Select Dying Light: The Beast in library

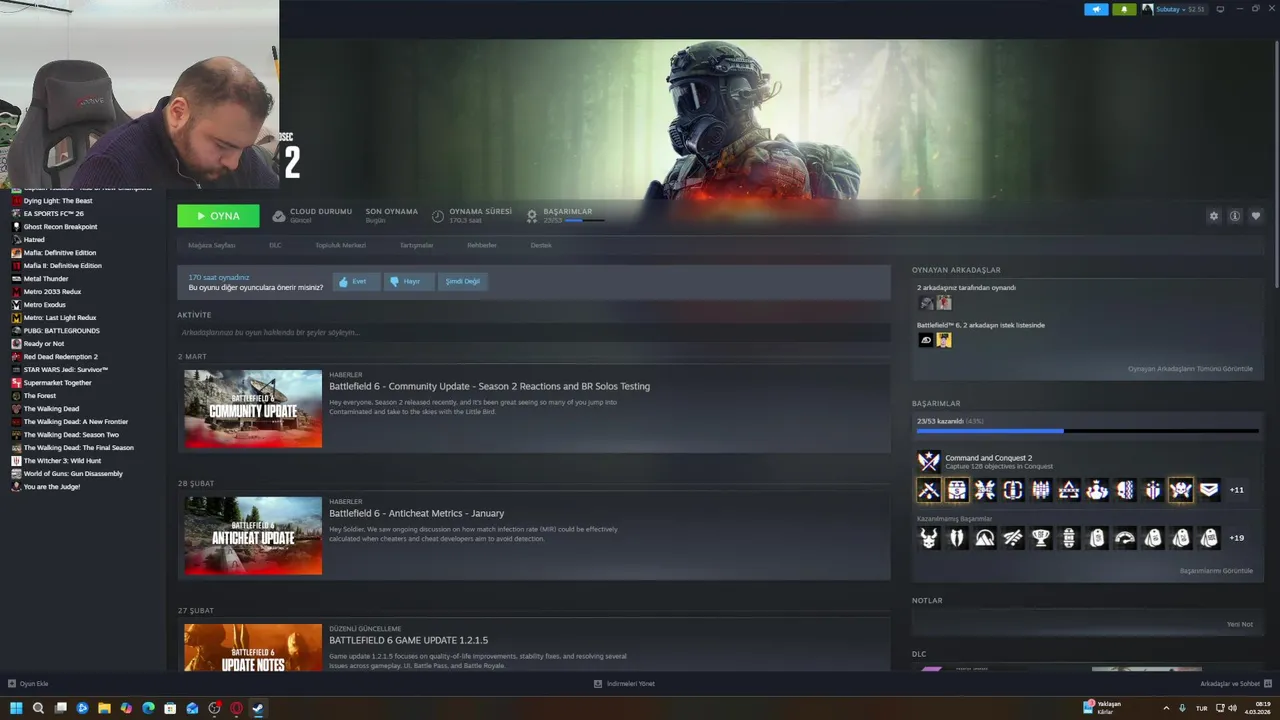tap(58, 201)
